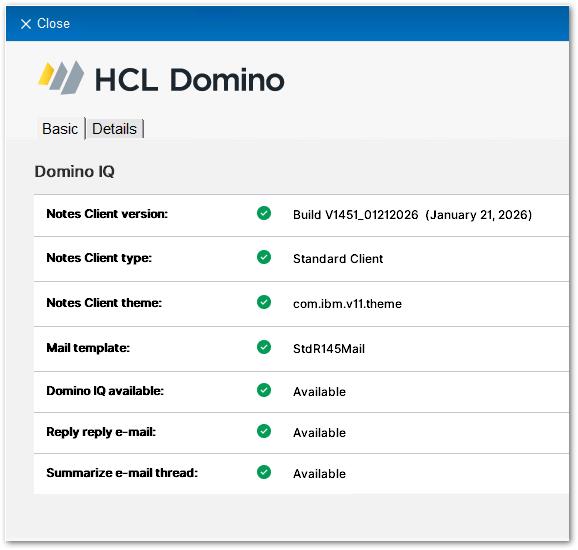Click the Mail template label

[x=88, y=348]
